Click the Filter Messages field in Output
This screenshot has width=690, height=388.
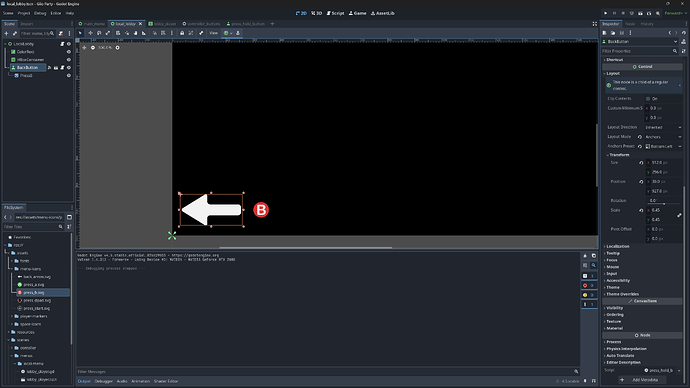327,372
